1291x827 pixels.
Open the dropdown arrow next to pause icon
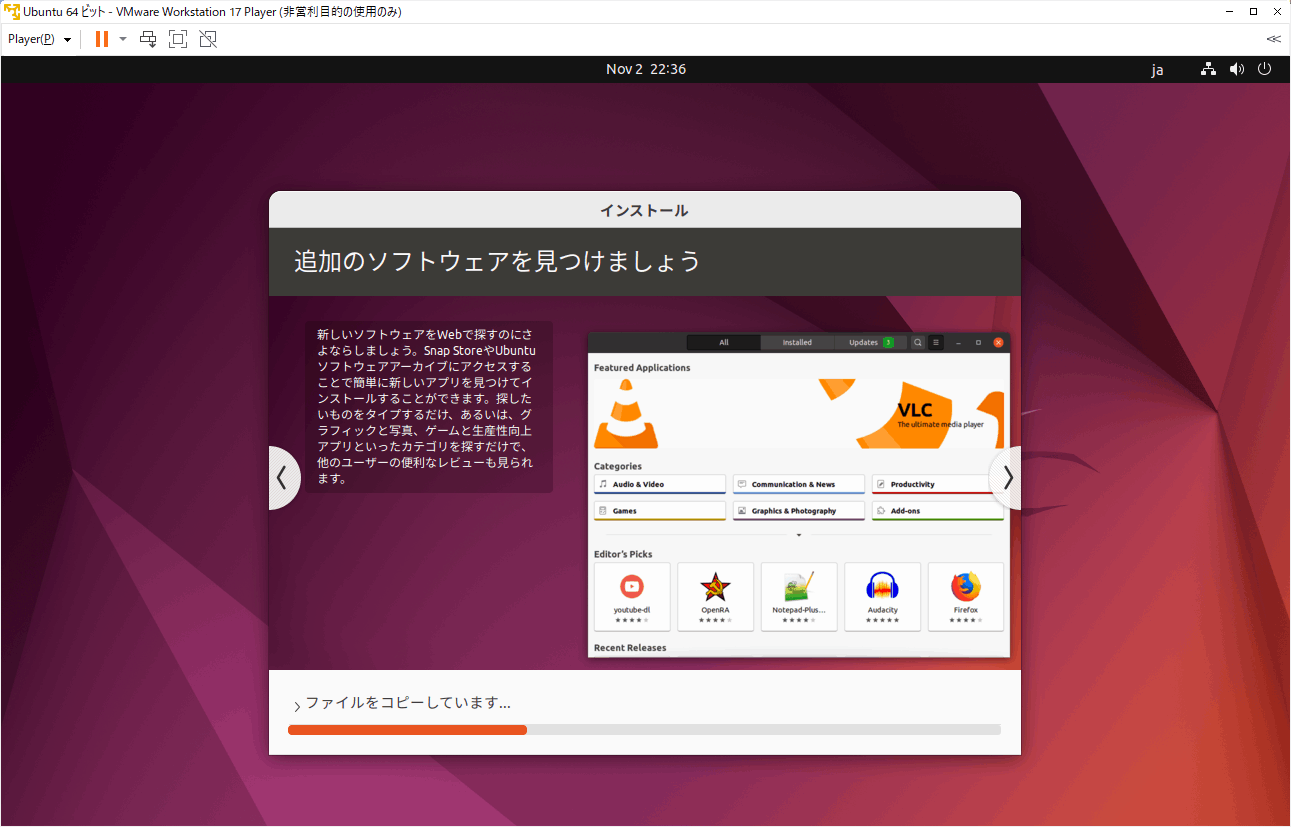[x=123, y=39]
